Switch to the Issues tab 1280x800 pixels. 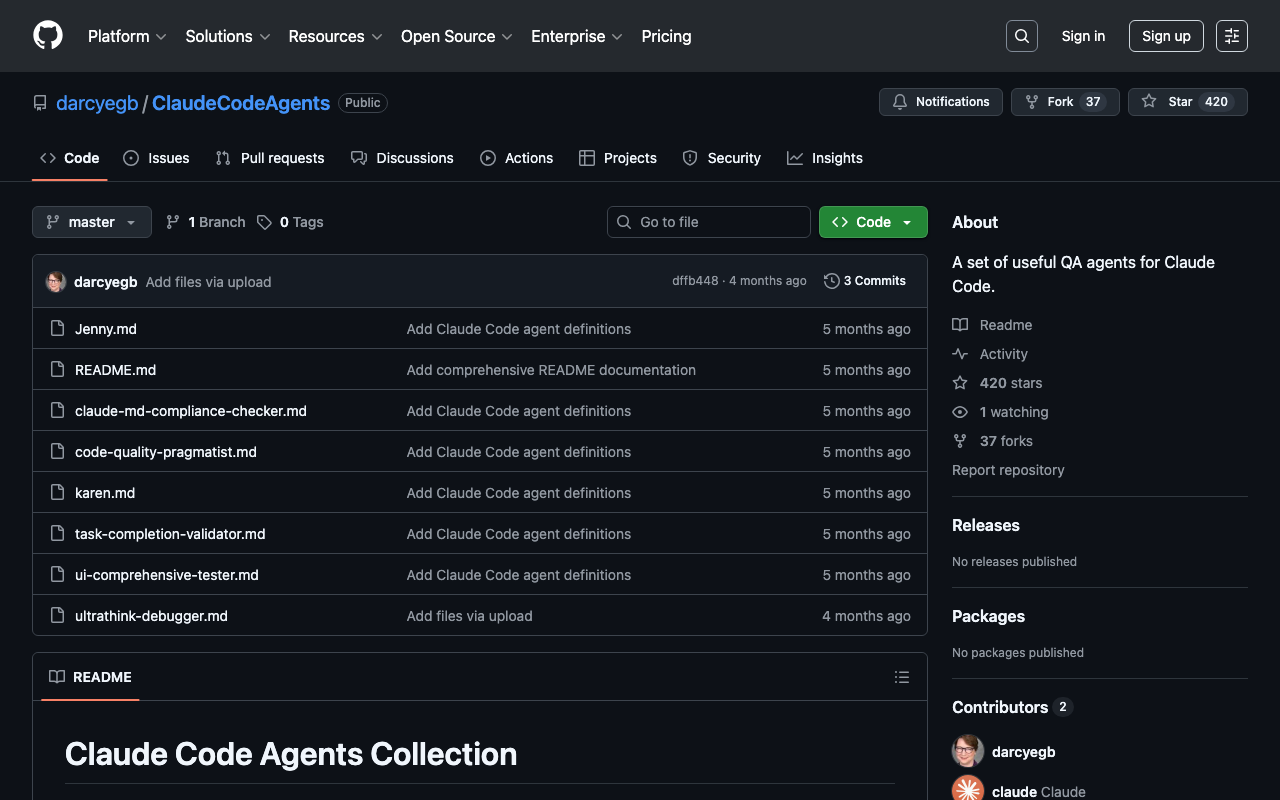coord(156,158)
